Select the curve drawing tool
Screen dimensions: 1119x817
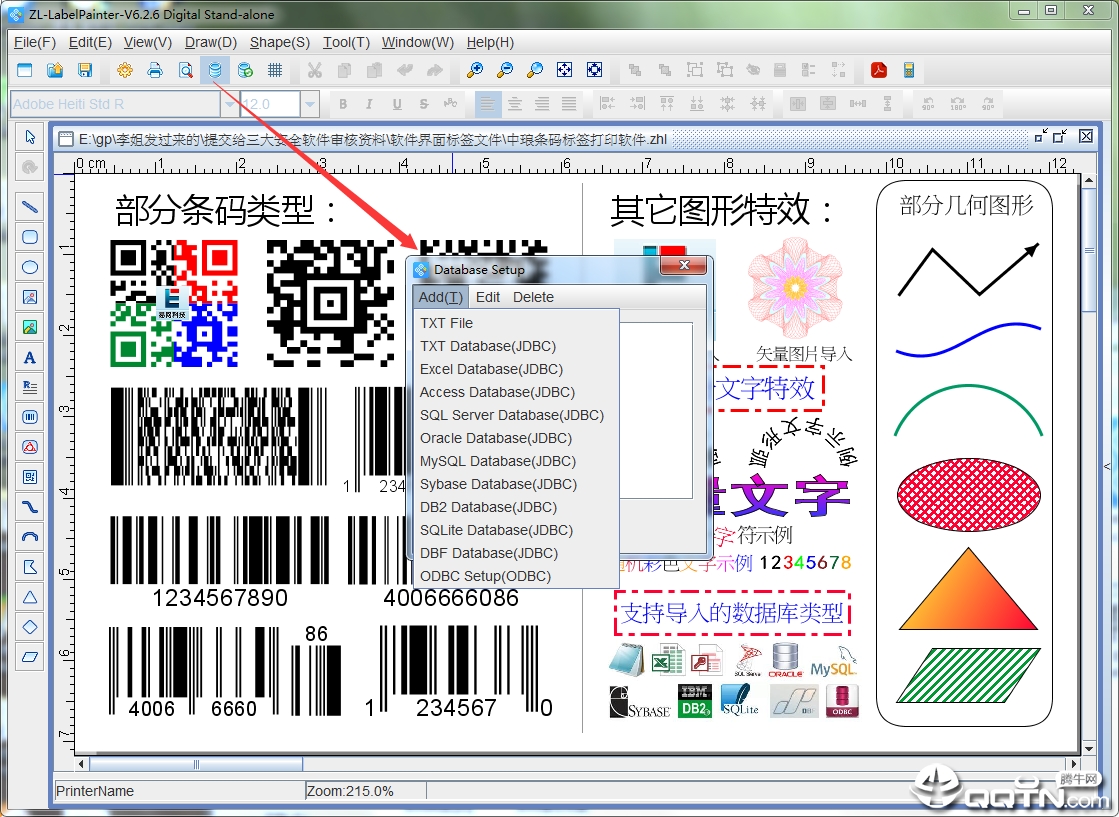click(x=29, y=507)
